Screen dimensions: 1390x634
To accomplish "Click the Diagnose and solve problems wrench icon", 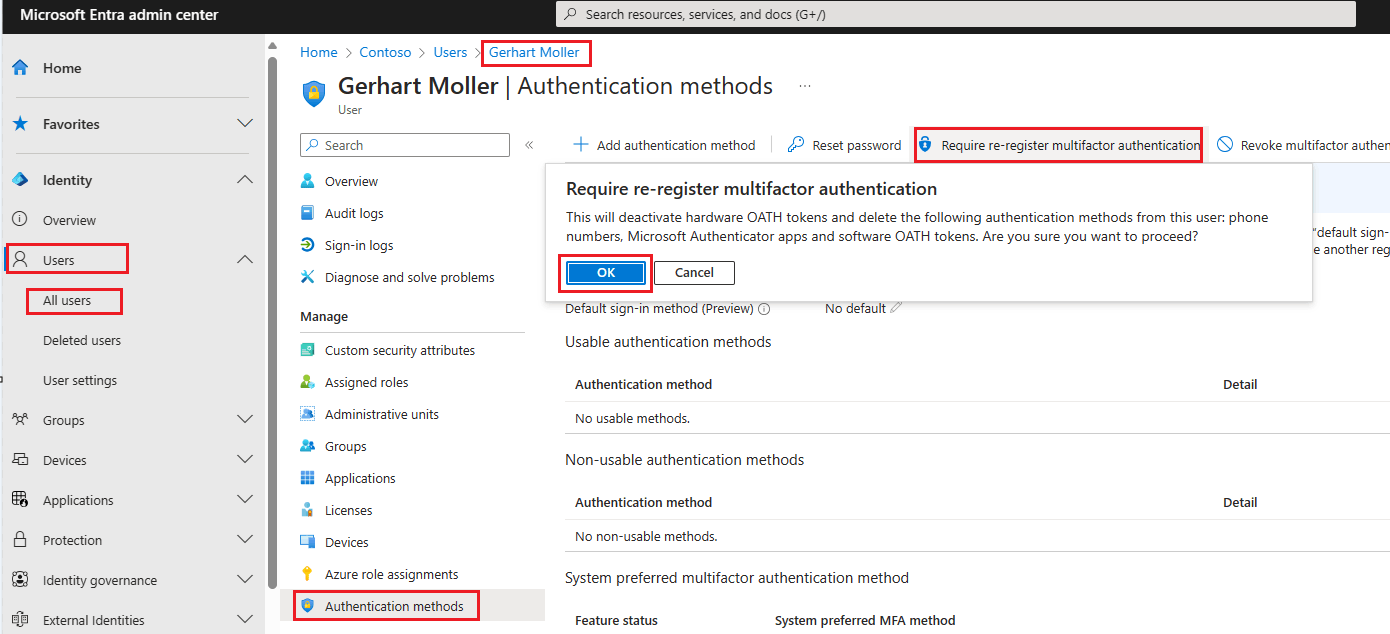I will [x=308, y=277].
